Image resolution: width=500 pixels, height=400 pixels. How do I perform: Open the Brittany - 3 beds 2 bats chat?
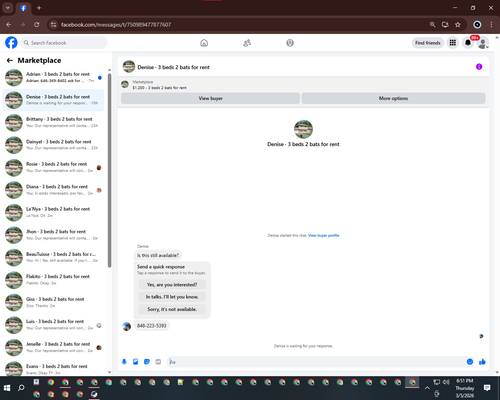click(x=53, y=122)
